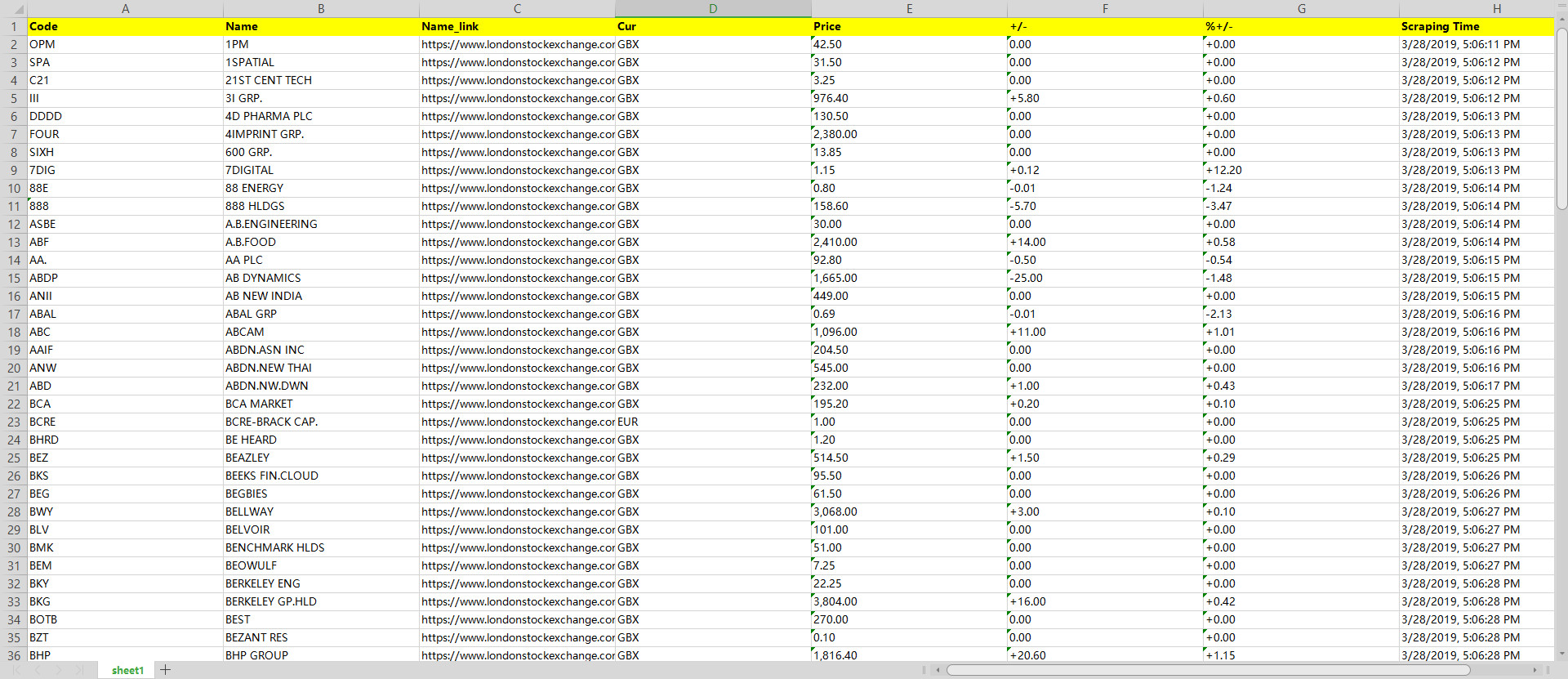Viewport: 1568px width, 679px height.
Task: Select change cell '+20.60'
Action: 1105,655
